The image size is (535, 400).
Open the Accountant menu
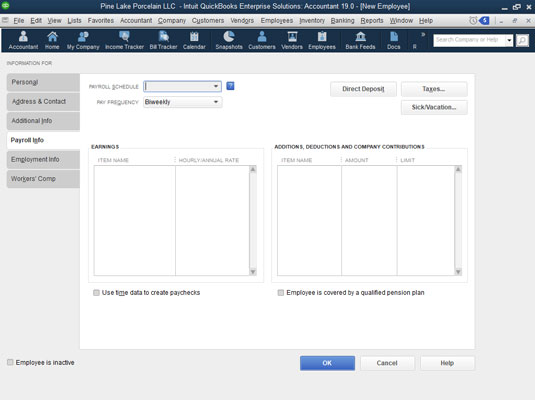click(x=136, y=20)
